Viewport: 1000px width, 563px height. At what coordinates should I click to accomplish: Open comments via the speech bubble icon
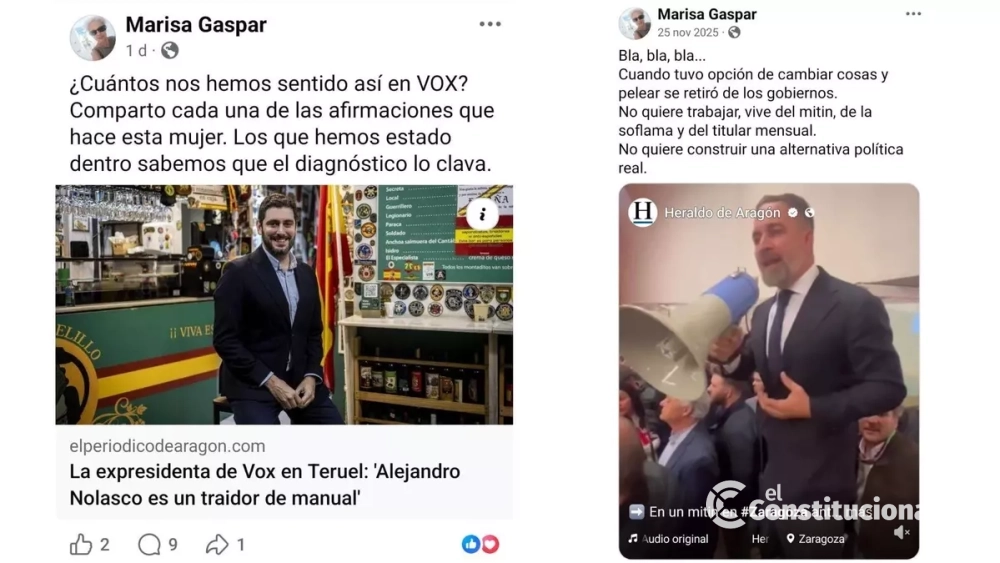(x=149, y=545)
